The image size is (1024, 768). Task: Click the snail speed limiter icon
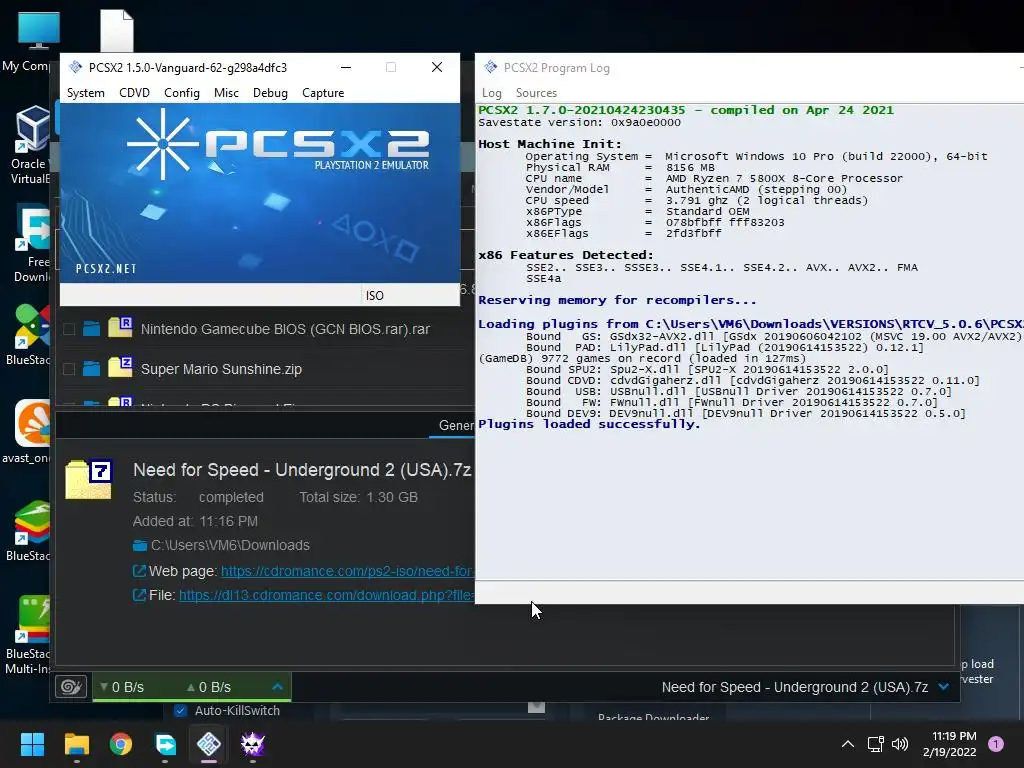(x=71, y=687)
